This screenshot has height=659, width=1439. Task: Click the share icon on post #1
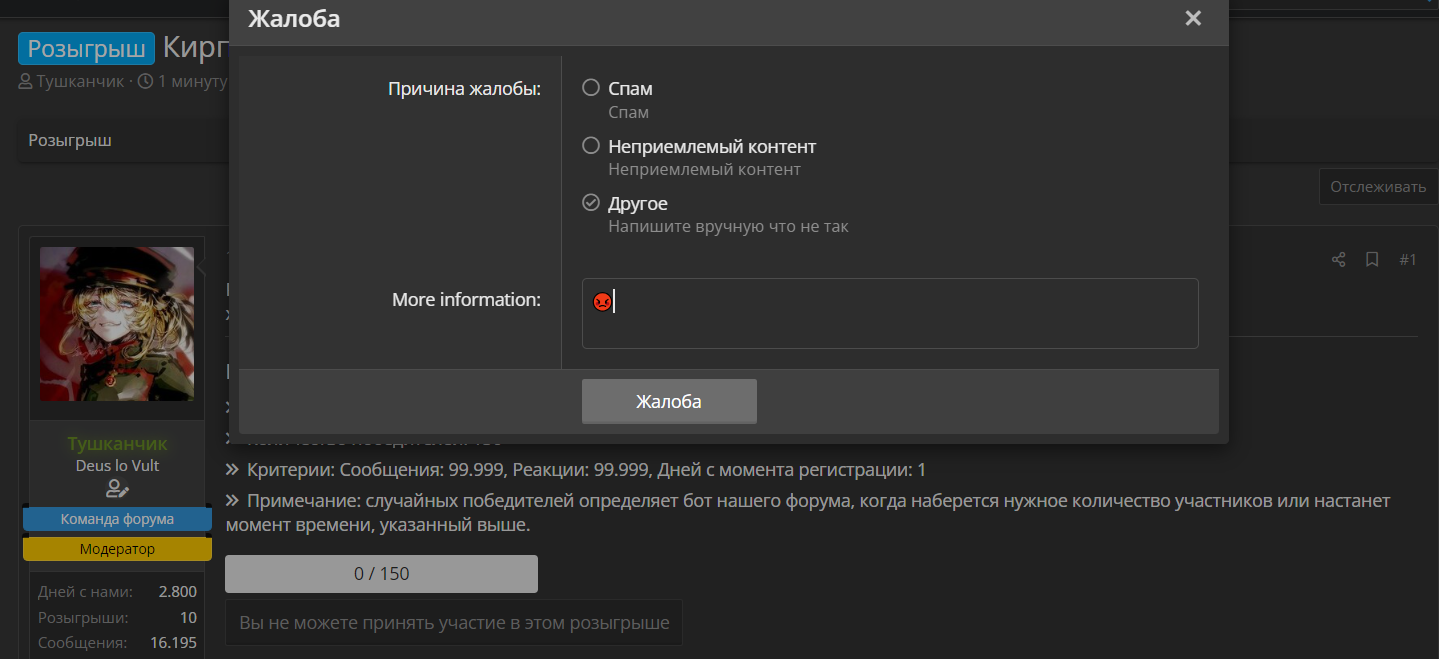1339,260
